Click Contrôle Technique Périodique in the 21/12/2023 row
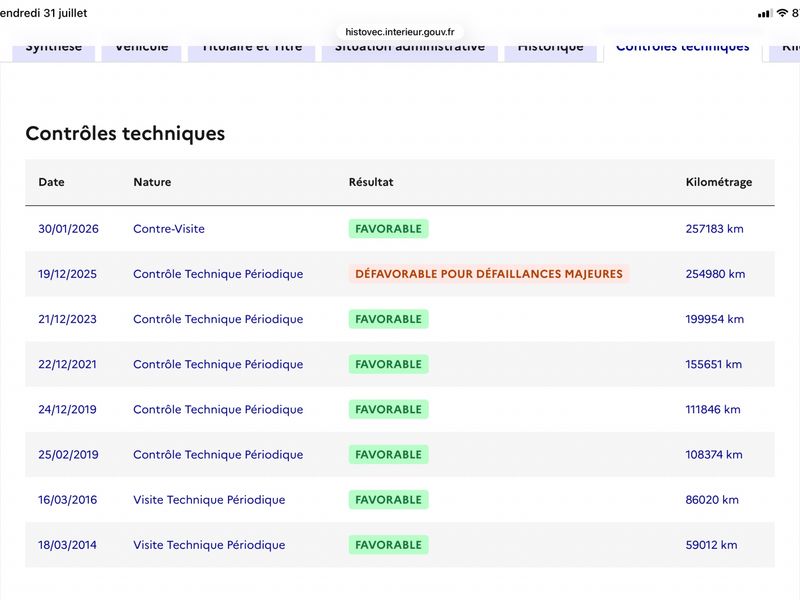The height and width of the screenshot is (600, 800). pyautogui.click(x=218, y=319)
